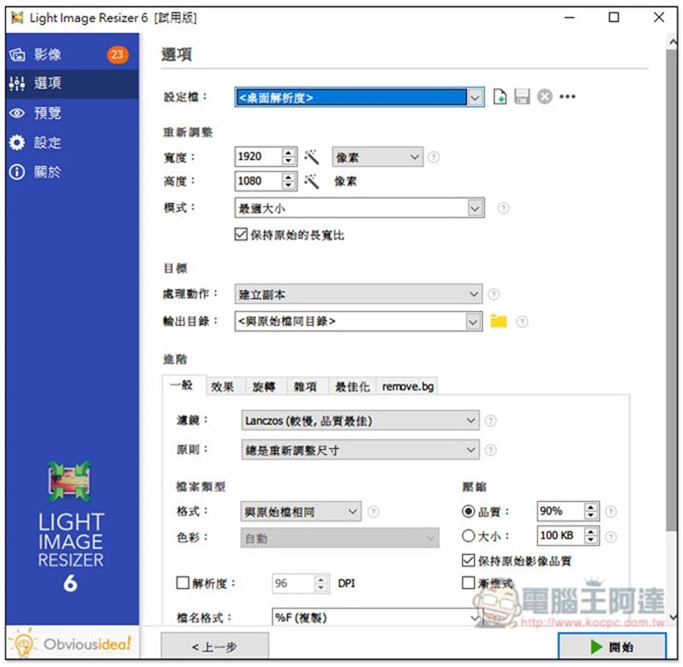This screenshot has width=683, height=667.
Task: Open the remove.bg tab
Action: pyautogui.click(x=408, y=386)
